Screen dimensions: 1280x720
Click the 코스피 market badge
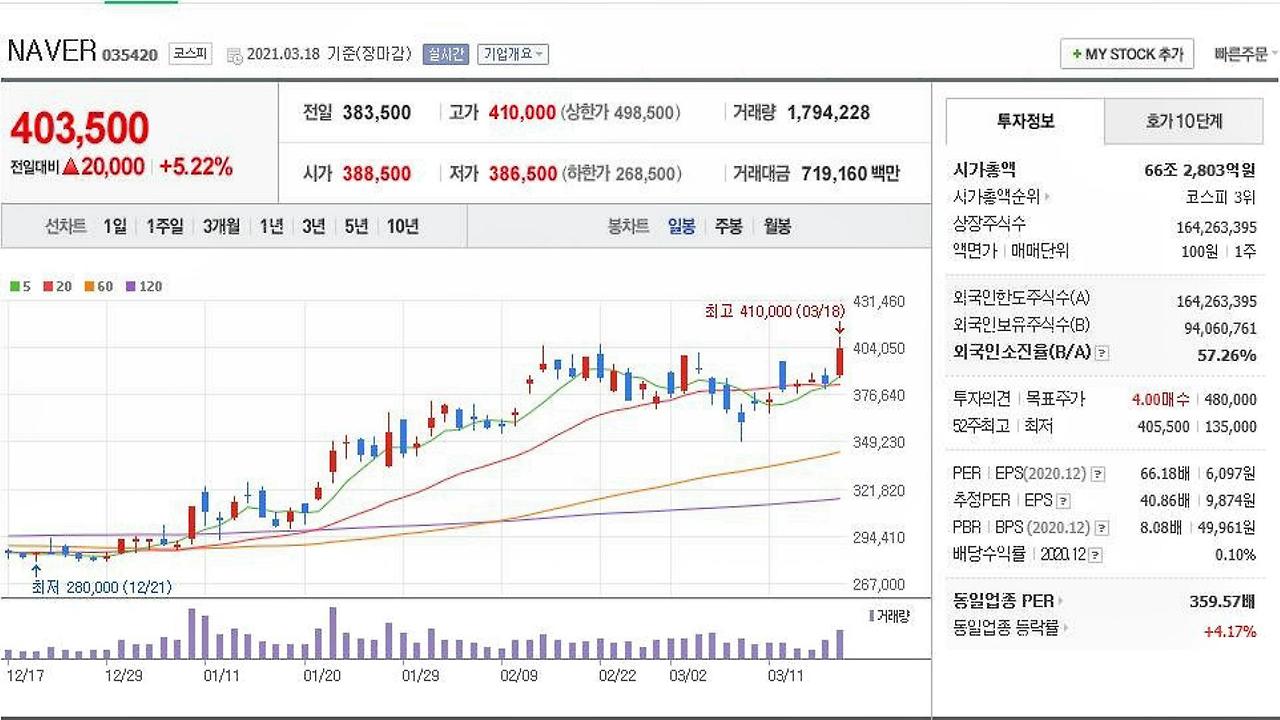[190, 54]
